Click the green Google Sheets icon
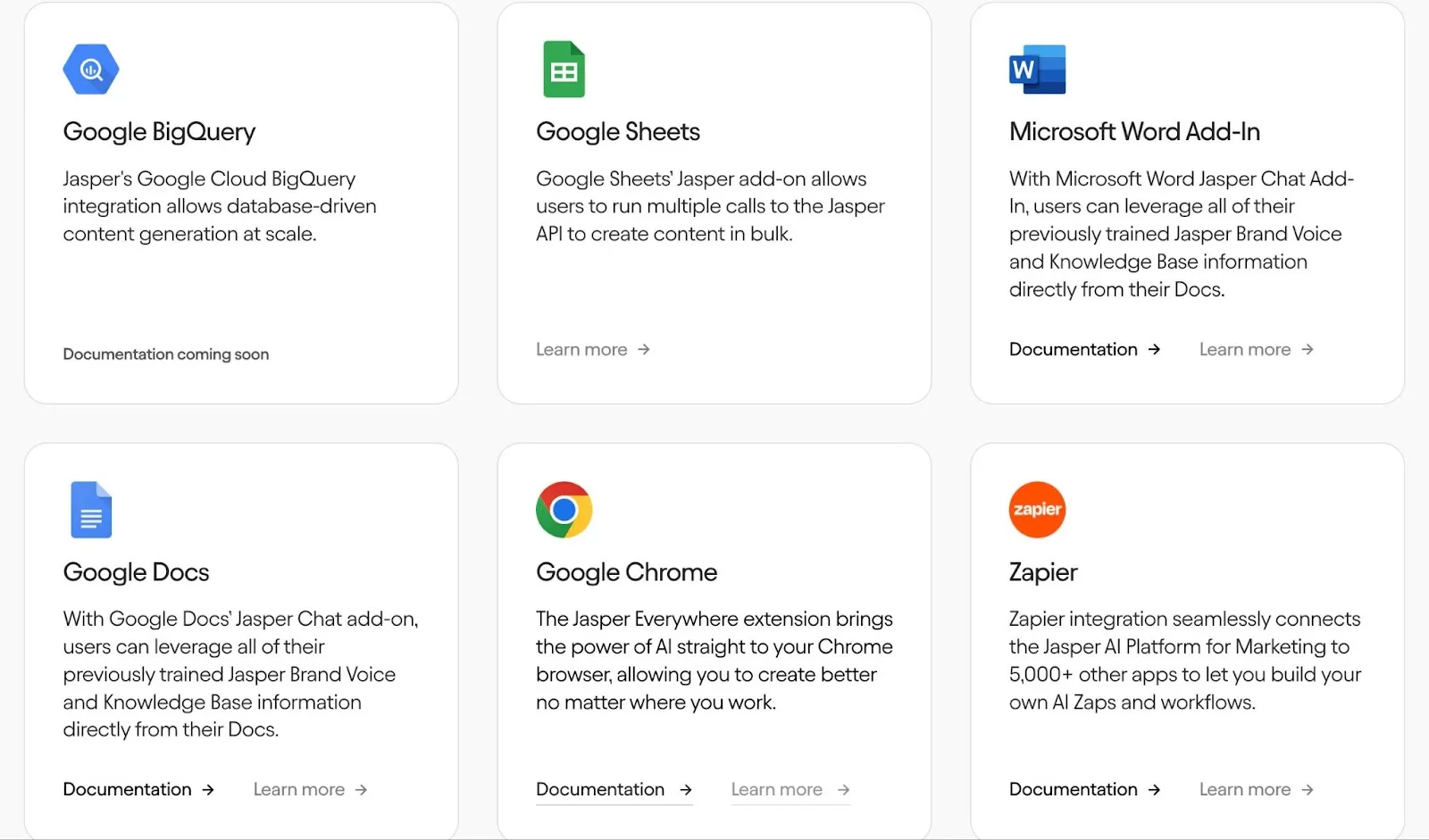 564,69
